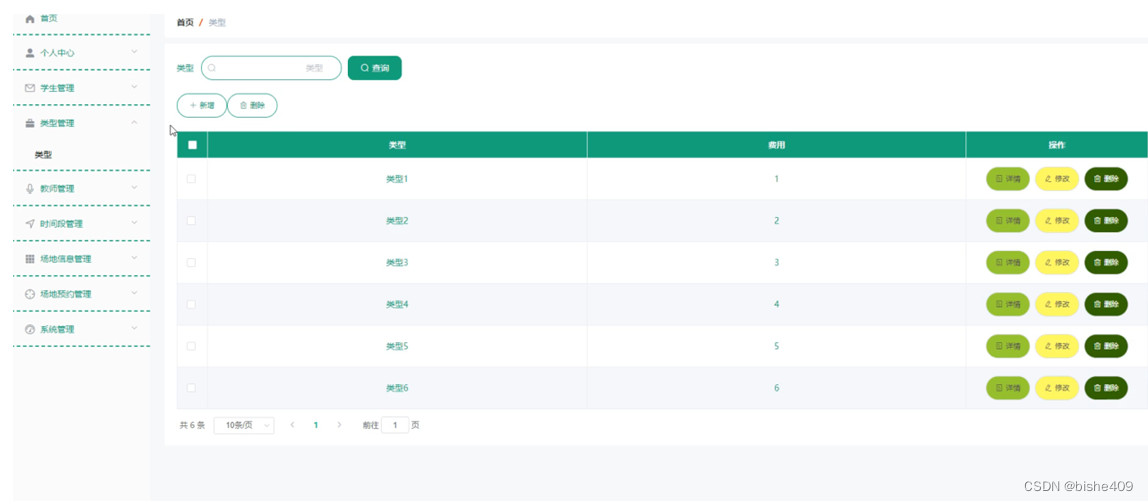1148x501 pixels.
Task: Click 修改 button for 类型6
Action: (1056, 387)
